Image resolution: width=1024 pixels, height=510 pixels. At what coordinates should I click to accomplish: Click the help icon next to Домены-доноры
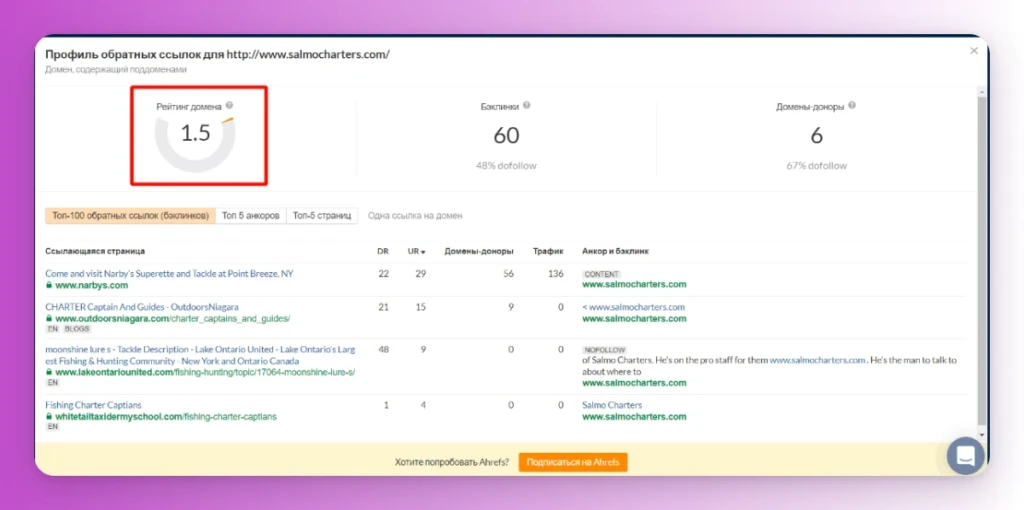pos(852,104)
